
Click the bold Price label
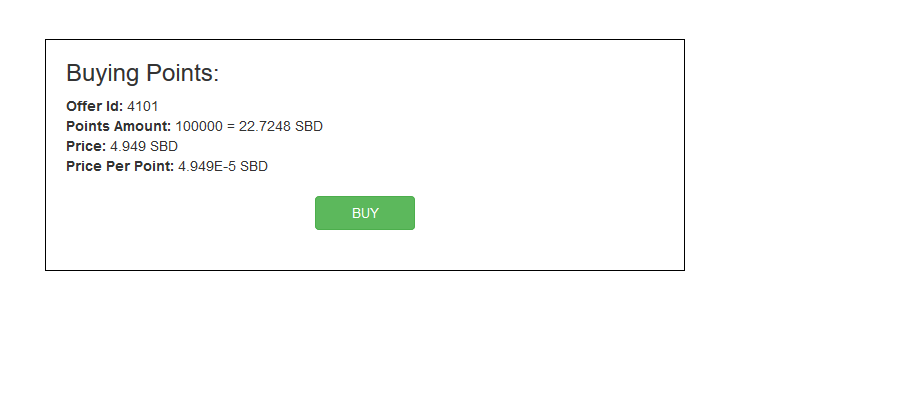coord(85,146)
